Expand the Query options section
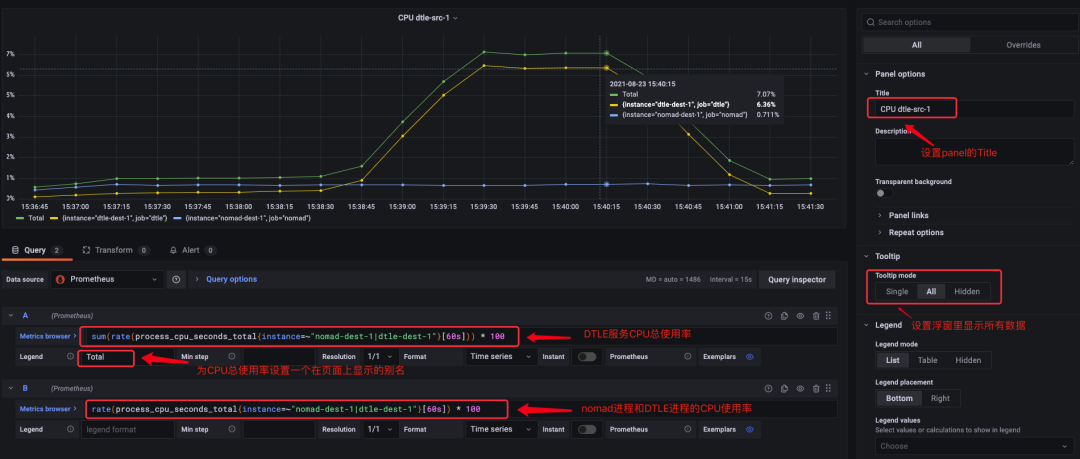Viewport: 1080px width, 459px height. 230,280
